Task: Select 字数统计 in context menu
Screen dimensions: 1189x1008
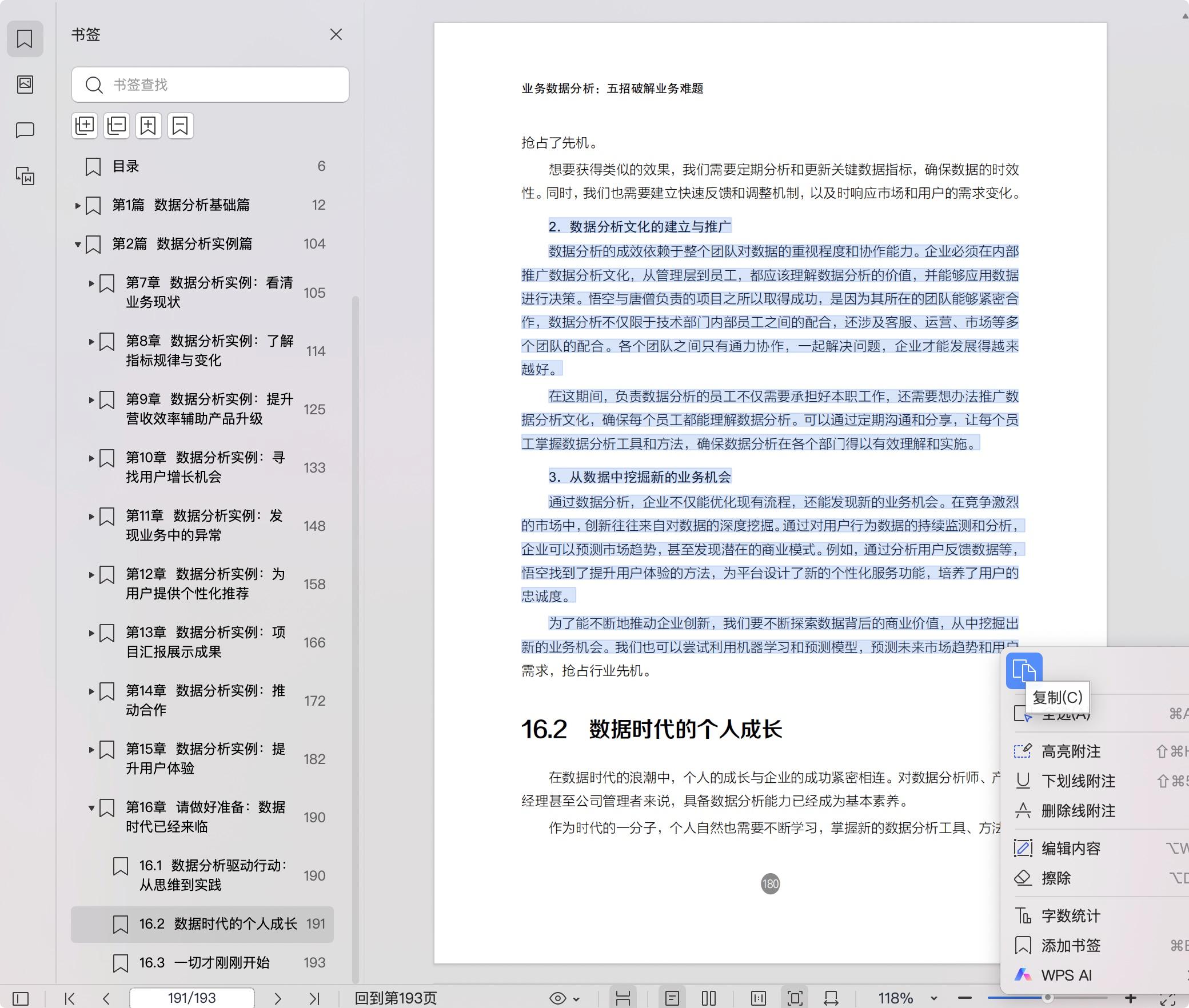Action: 1070,916
